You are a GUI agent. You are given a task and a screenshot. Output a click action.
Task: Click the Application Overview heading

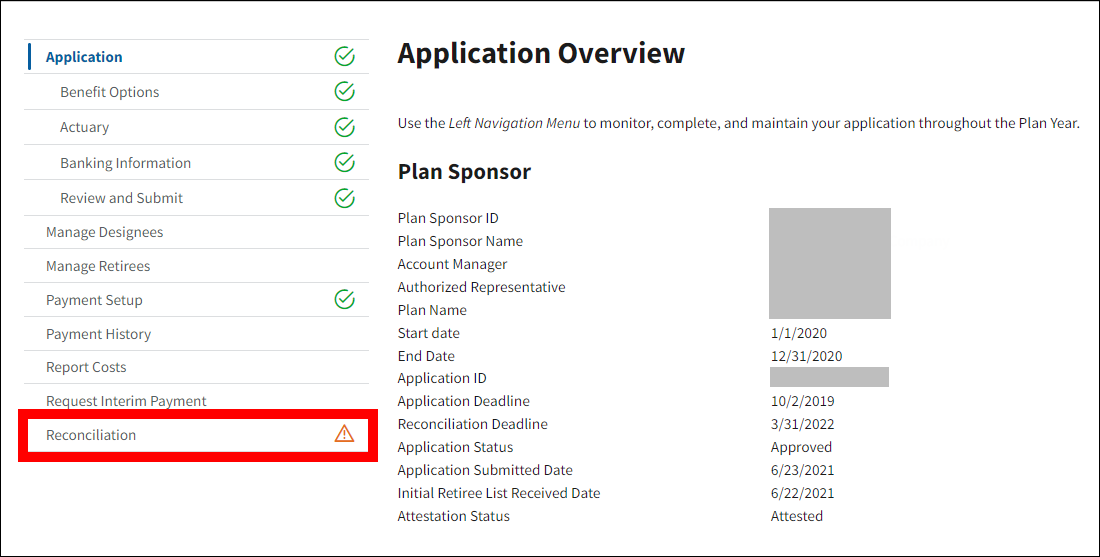point(541,54)
